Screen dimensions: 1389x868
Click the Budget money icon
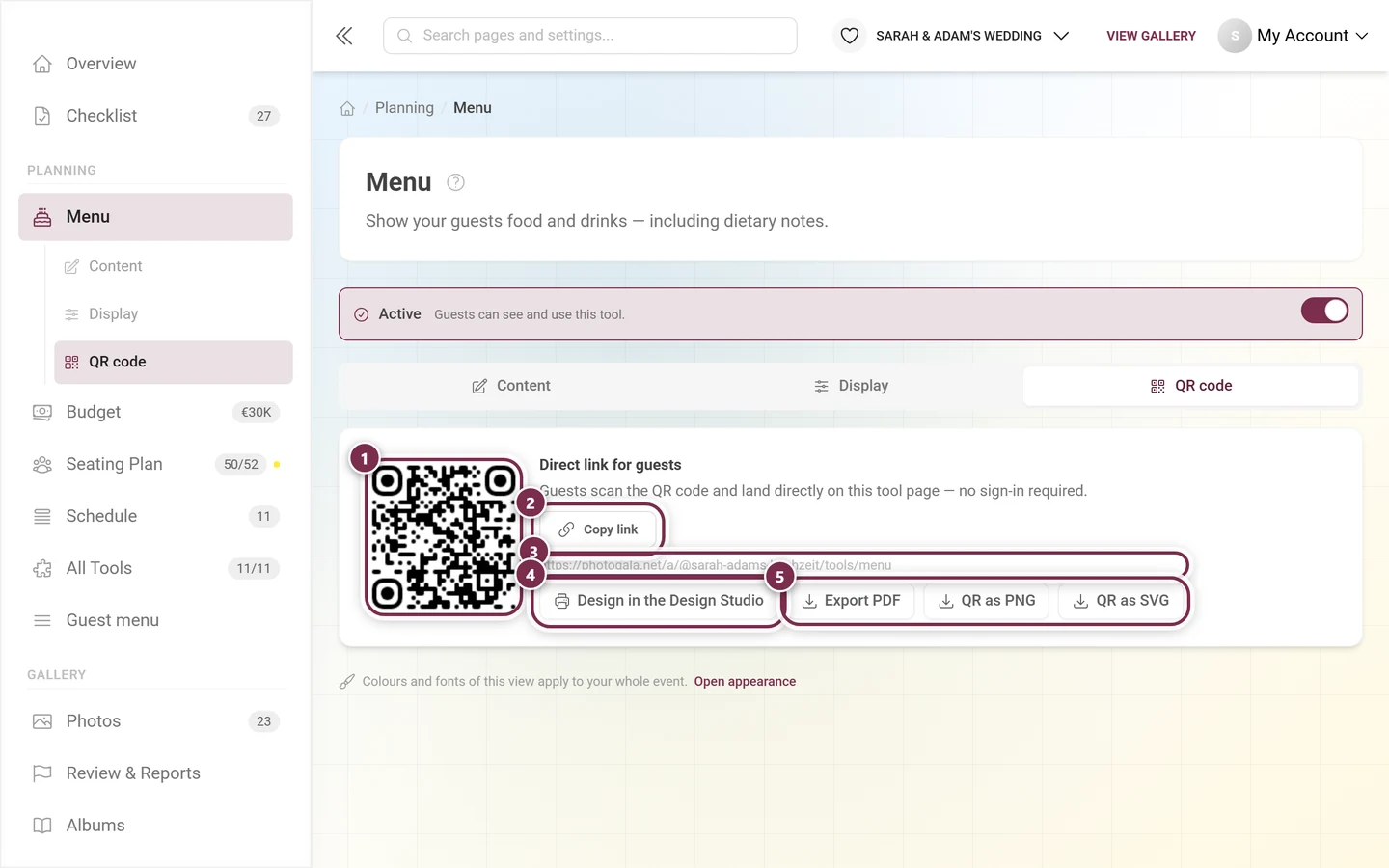tap(42, 412)
